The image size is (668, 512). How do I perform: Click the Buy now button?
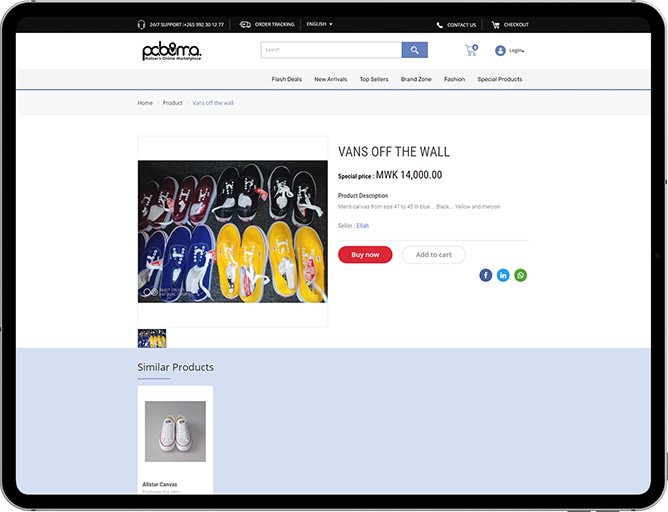pos(365,255)
